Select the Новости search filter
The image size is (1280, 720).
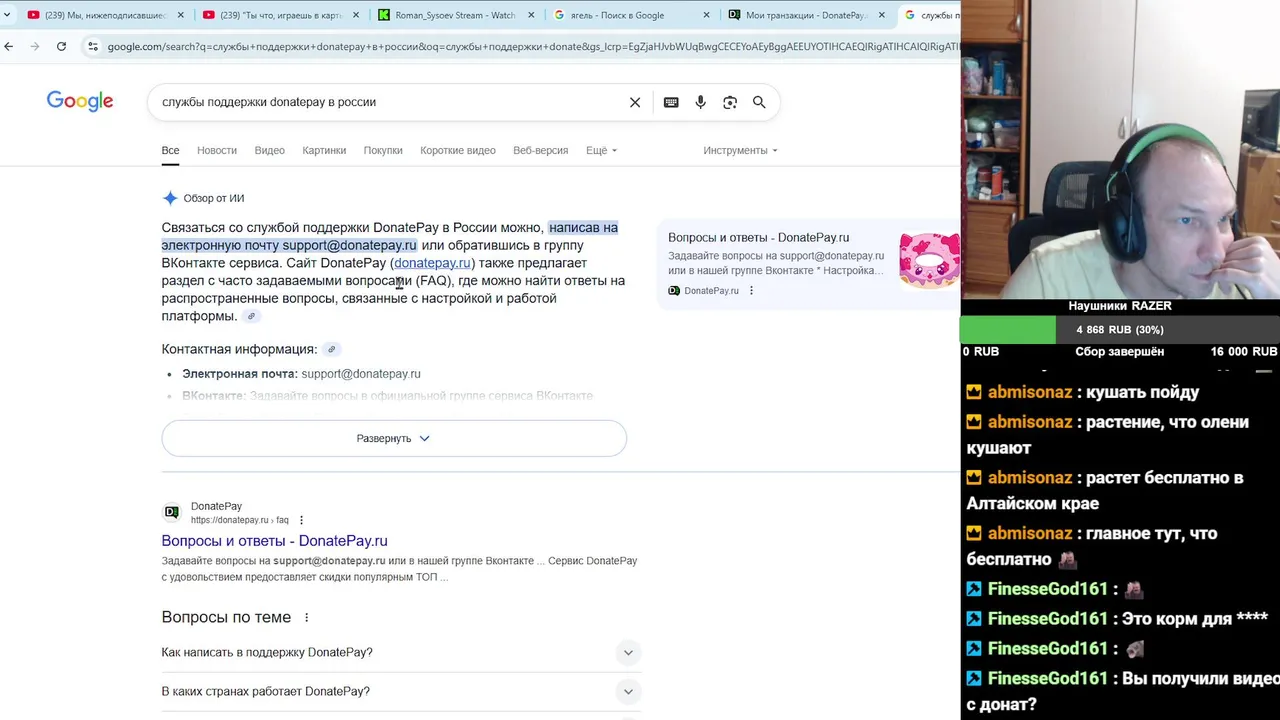click(217, 150)
